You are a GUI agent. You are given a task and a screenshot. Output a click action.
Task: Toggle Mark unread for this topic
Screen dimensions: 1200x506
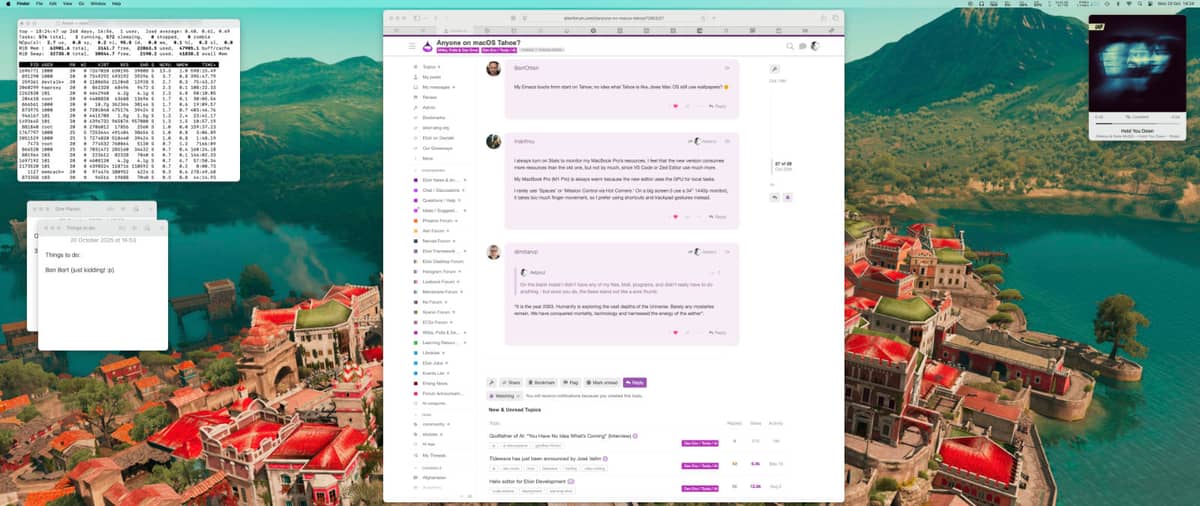pos(603,382)
